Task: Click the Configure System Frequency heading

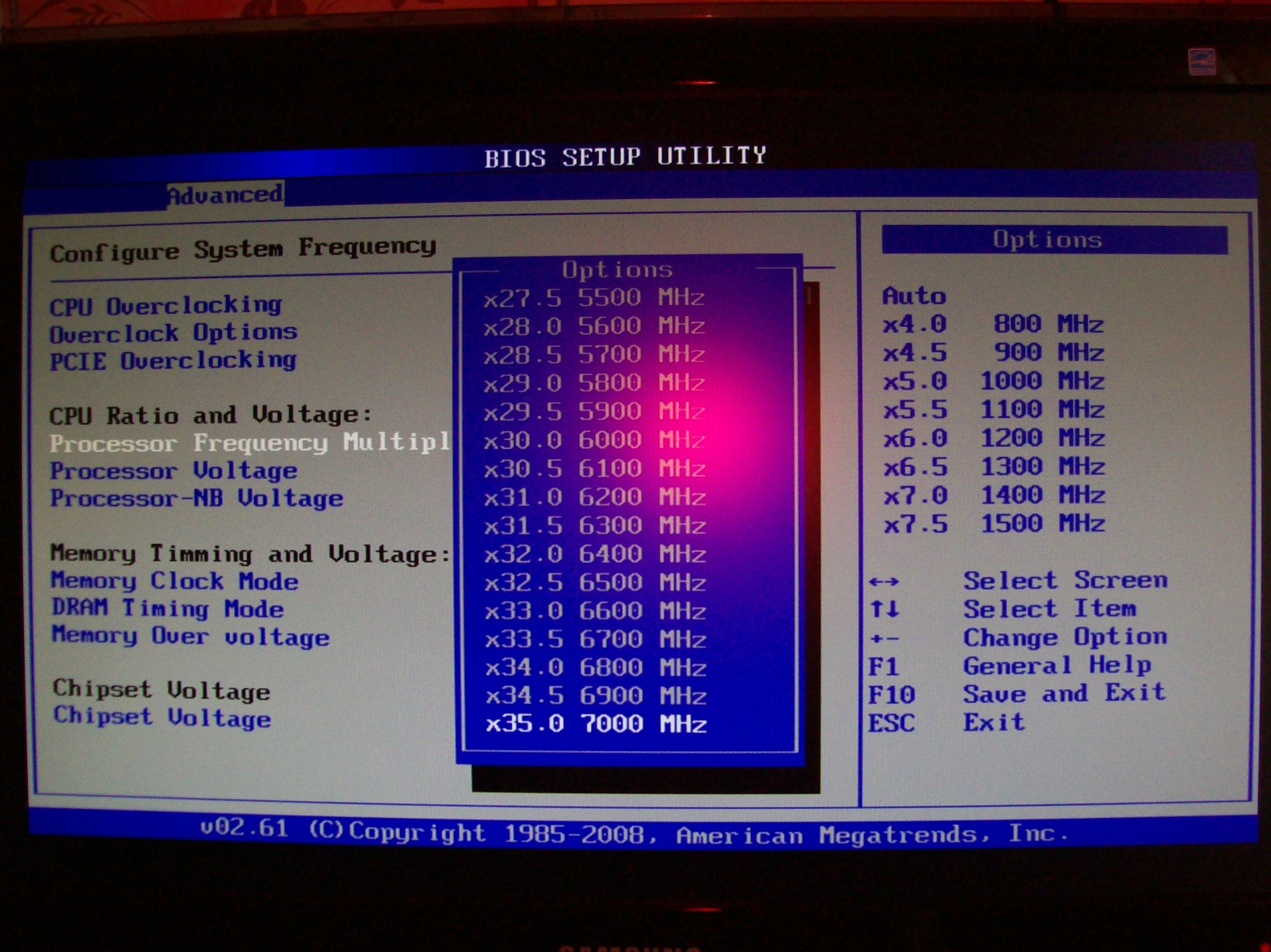Action: [x=243, y=249]
